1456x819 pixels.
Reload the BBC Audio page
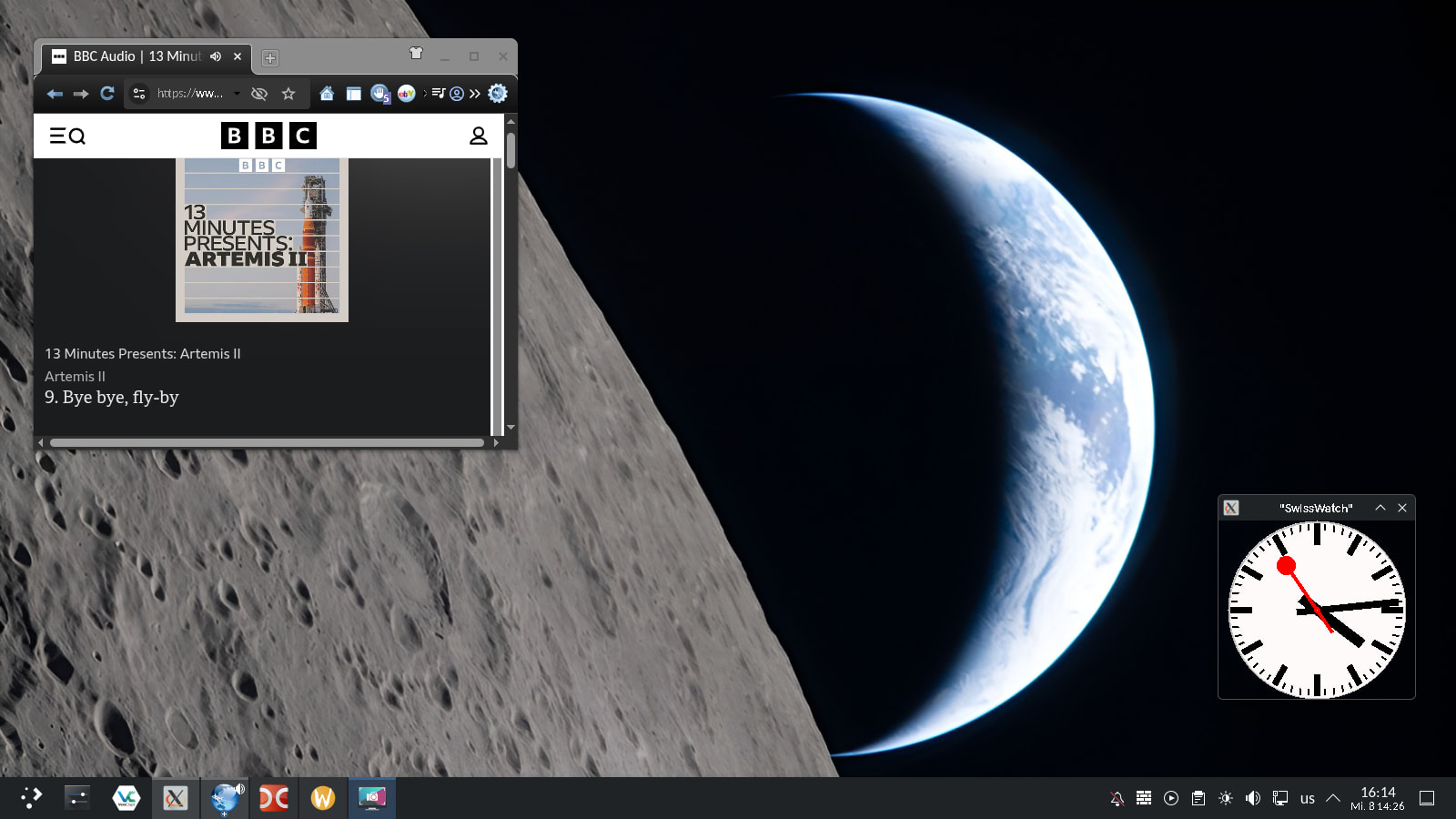click(x=107, y=94)
